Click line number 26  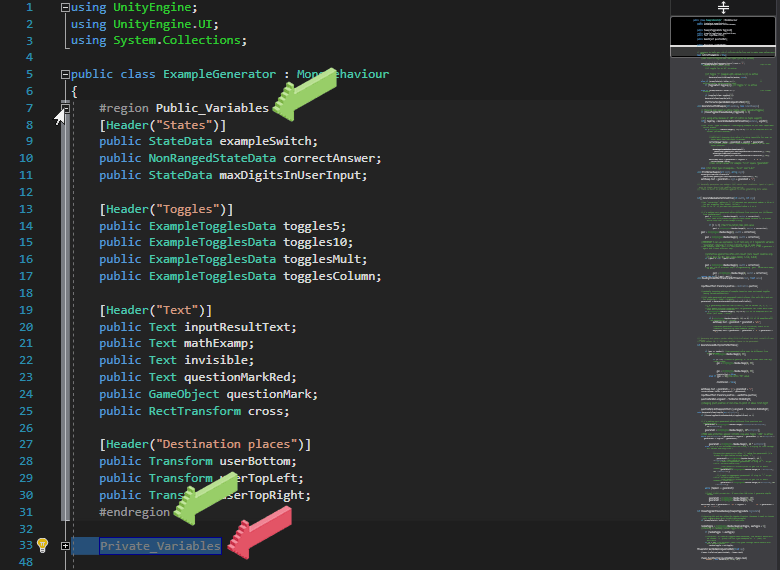pos(26,428)
